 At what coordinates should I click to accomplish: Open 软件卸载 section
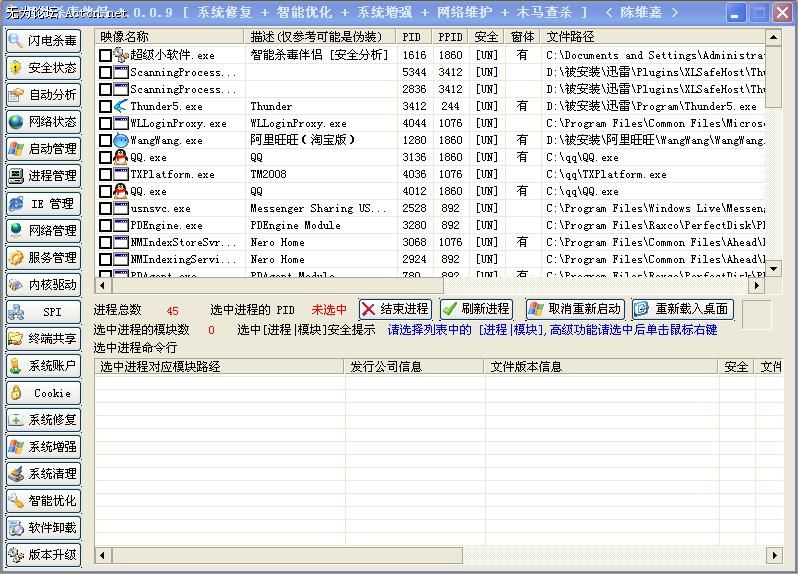click(44, 528)
